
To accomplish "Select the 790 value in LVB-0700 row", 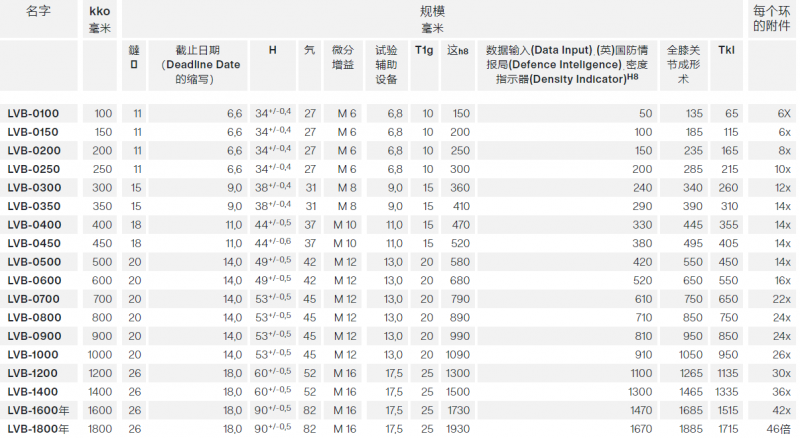I will point(460,299).
